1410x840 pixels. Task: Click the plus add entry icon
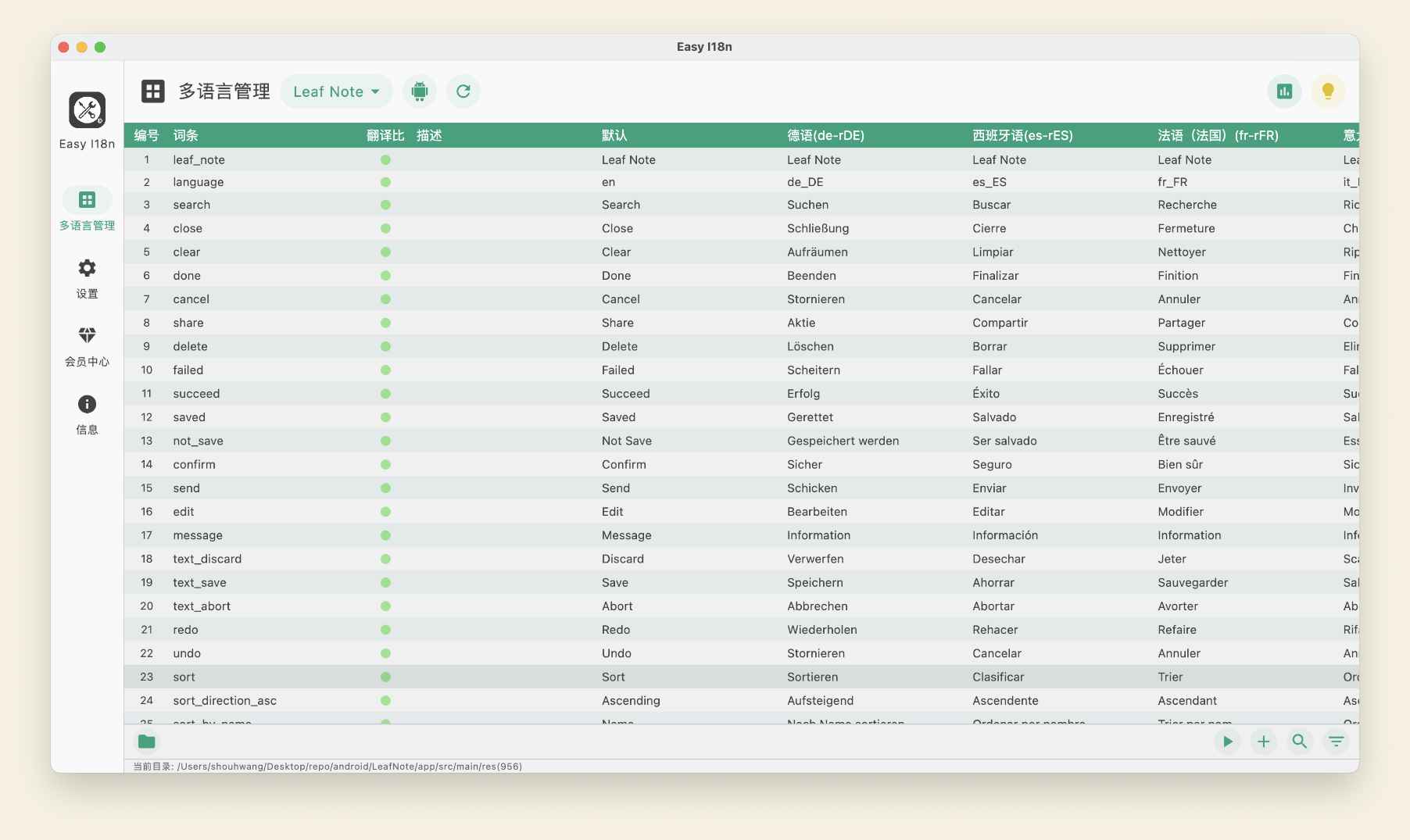click(1263, 742)
